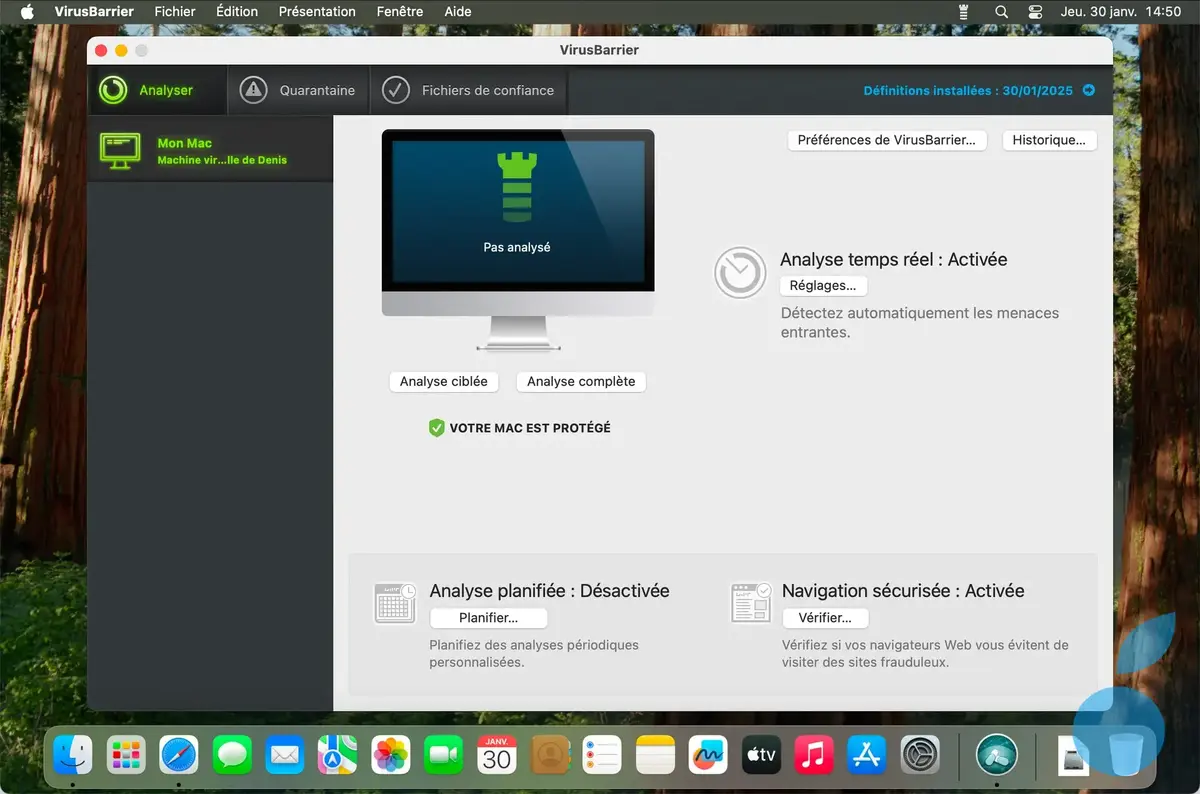Open the Quarantaine tab
This screenshot has height=794, width=1200.
[299, 91]
